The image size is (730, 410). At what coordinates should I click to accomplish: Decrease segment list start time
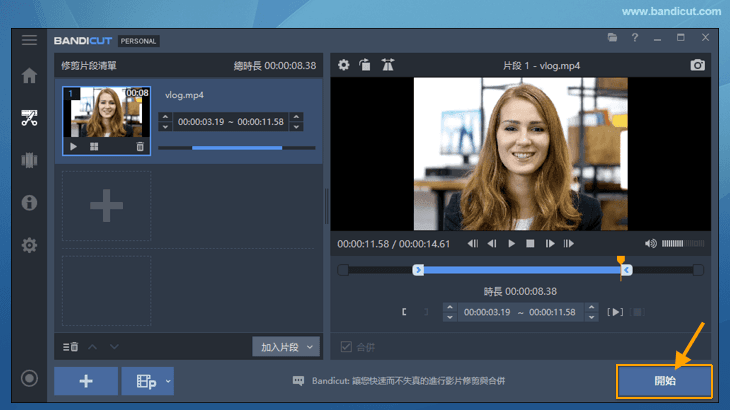click(x=165, y=127)
